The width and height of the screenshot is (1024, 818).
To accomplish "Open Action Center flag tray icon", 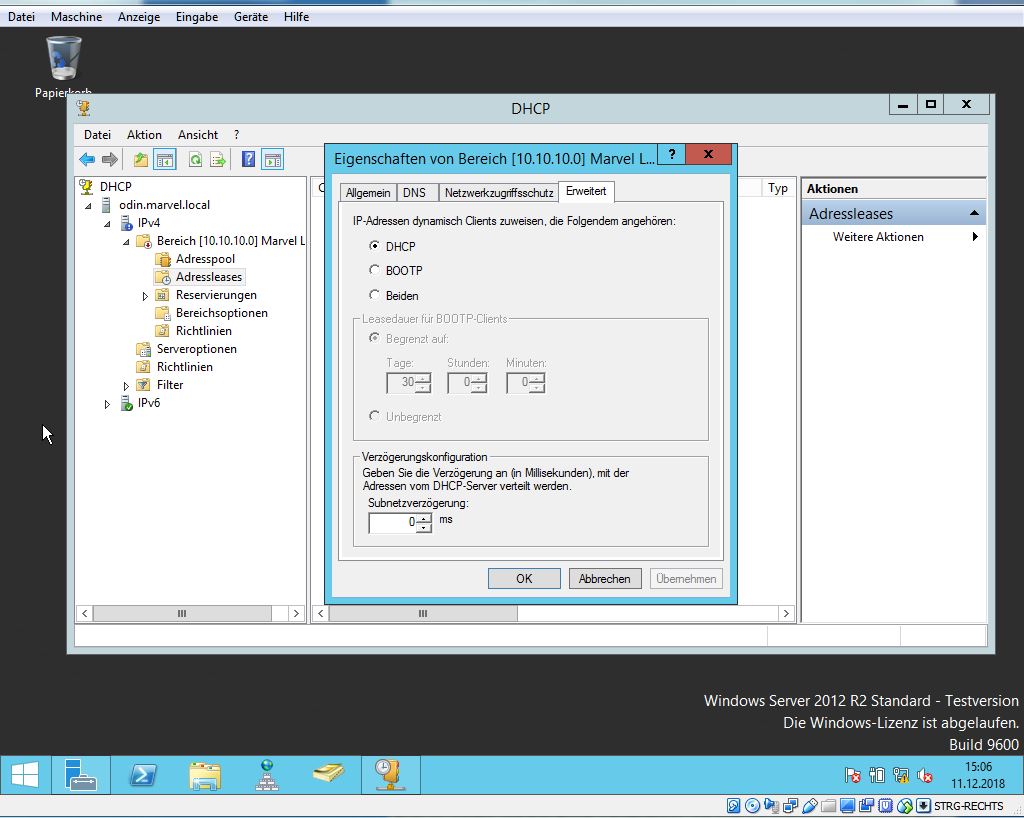I will coord(852,776).
